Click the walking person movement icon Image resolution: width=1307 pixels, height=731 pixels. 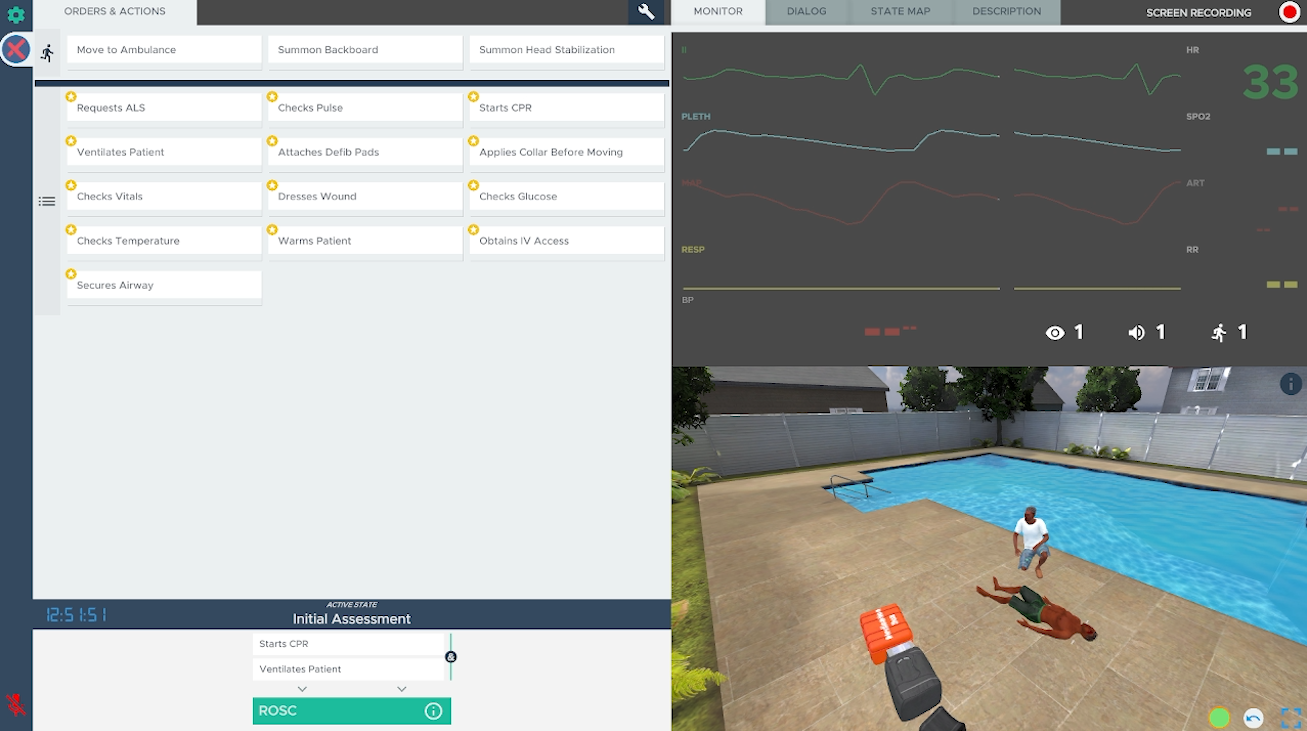pyautogui.click(x=47, y=53)
